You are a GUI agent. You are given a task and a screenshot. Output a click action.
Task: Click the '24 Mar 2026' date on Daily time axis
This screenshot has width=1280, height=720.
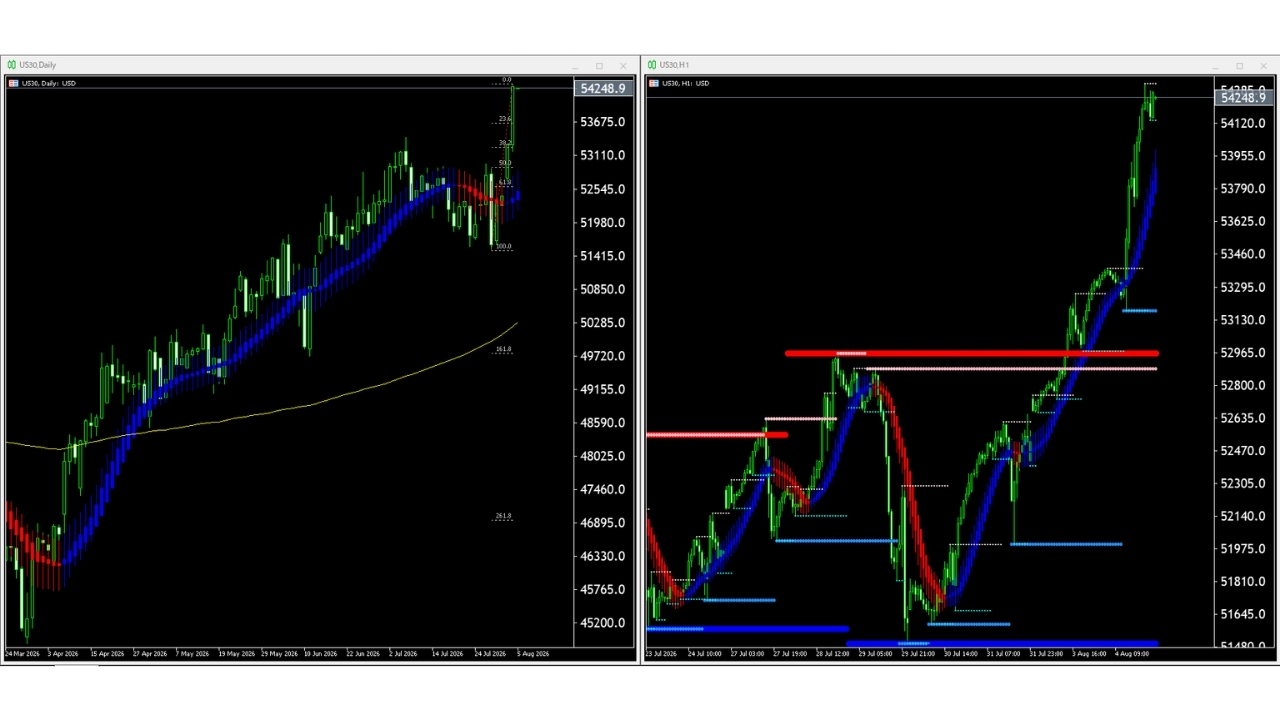(x=22, y=654)
